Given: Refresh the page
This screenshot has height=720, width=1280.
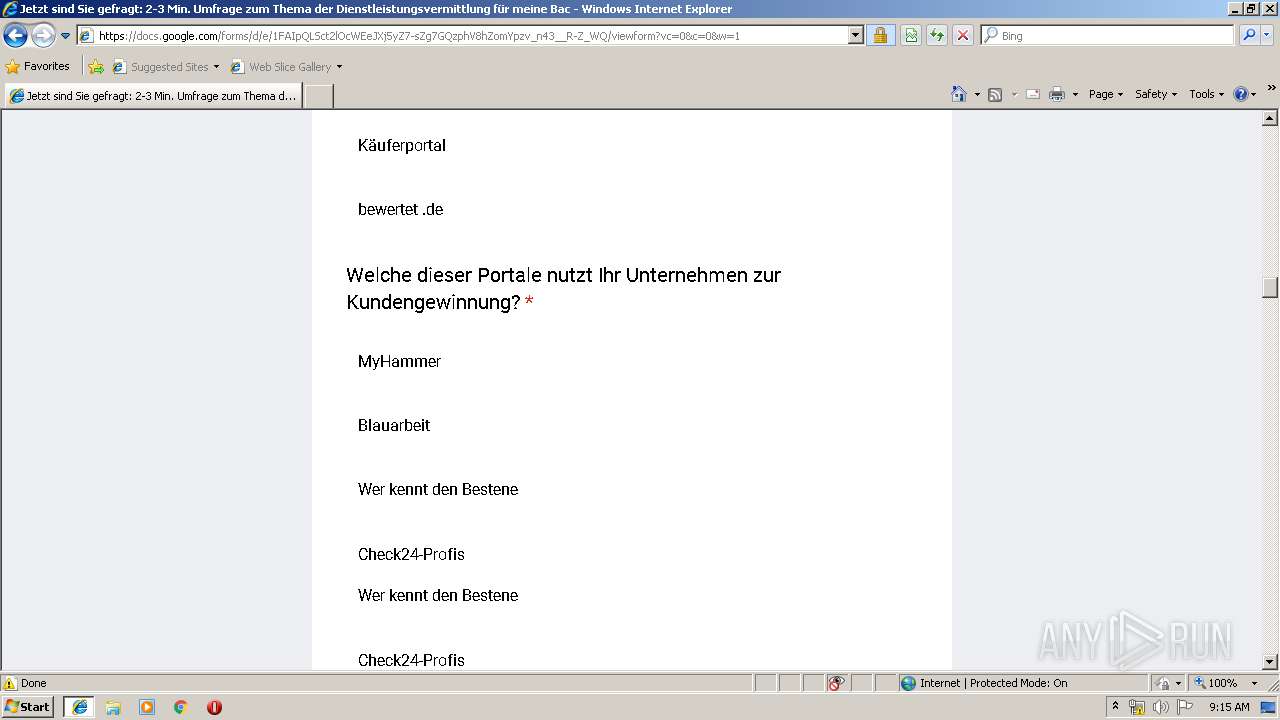Looking at the screenshot, I should (x=937, y=36).
